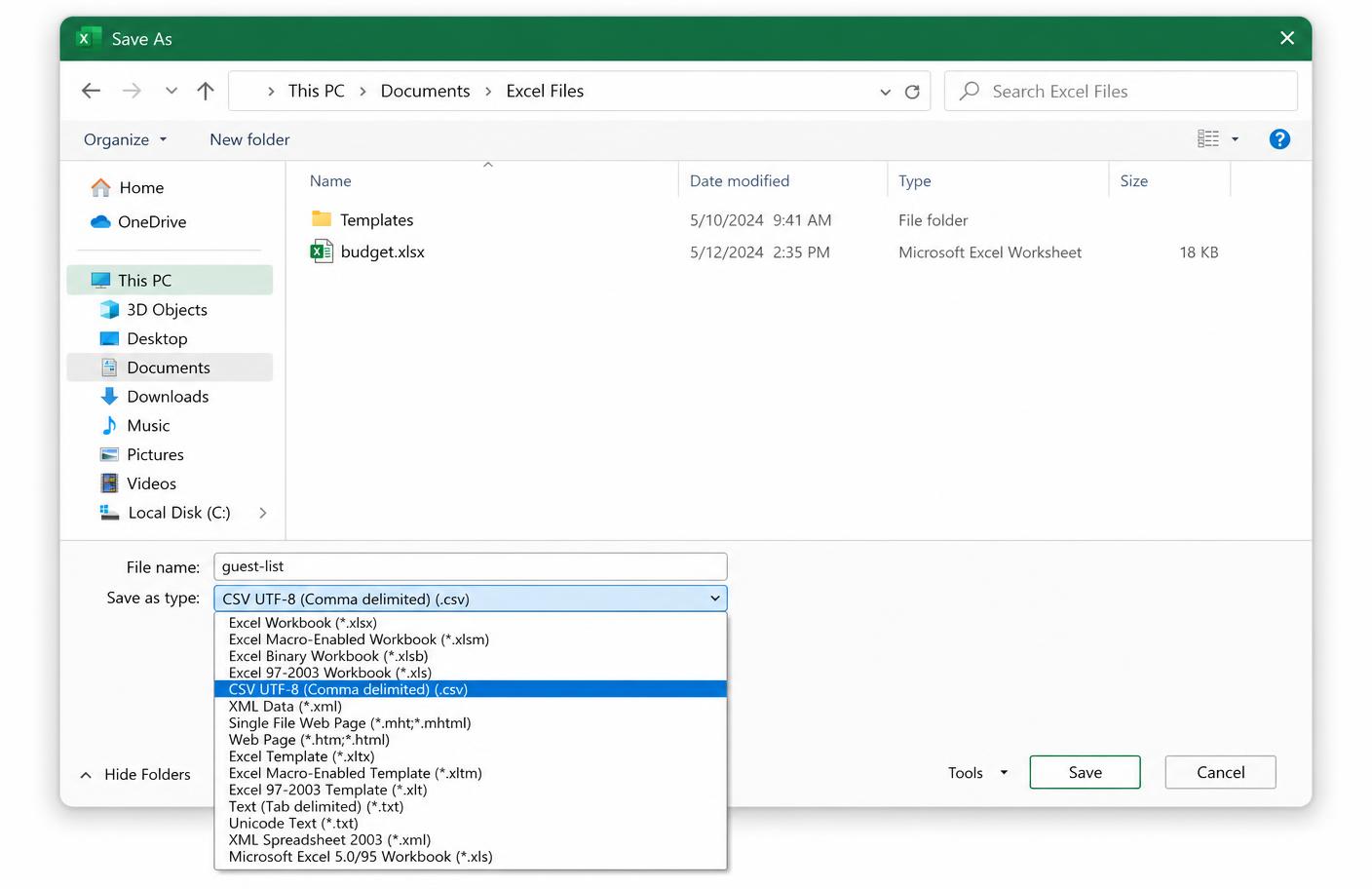Click Documents in the breadcrumb path
The width and height of the screenshot is (1372, 889).
click(425, 91)
